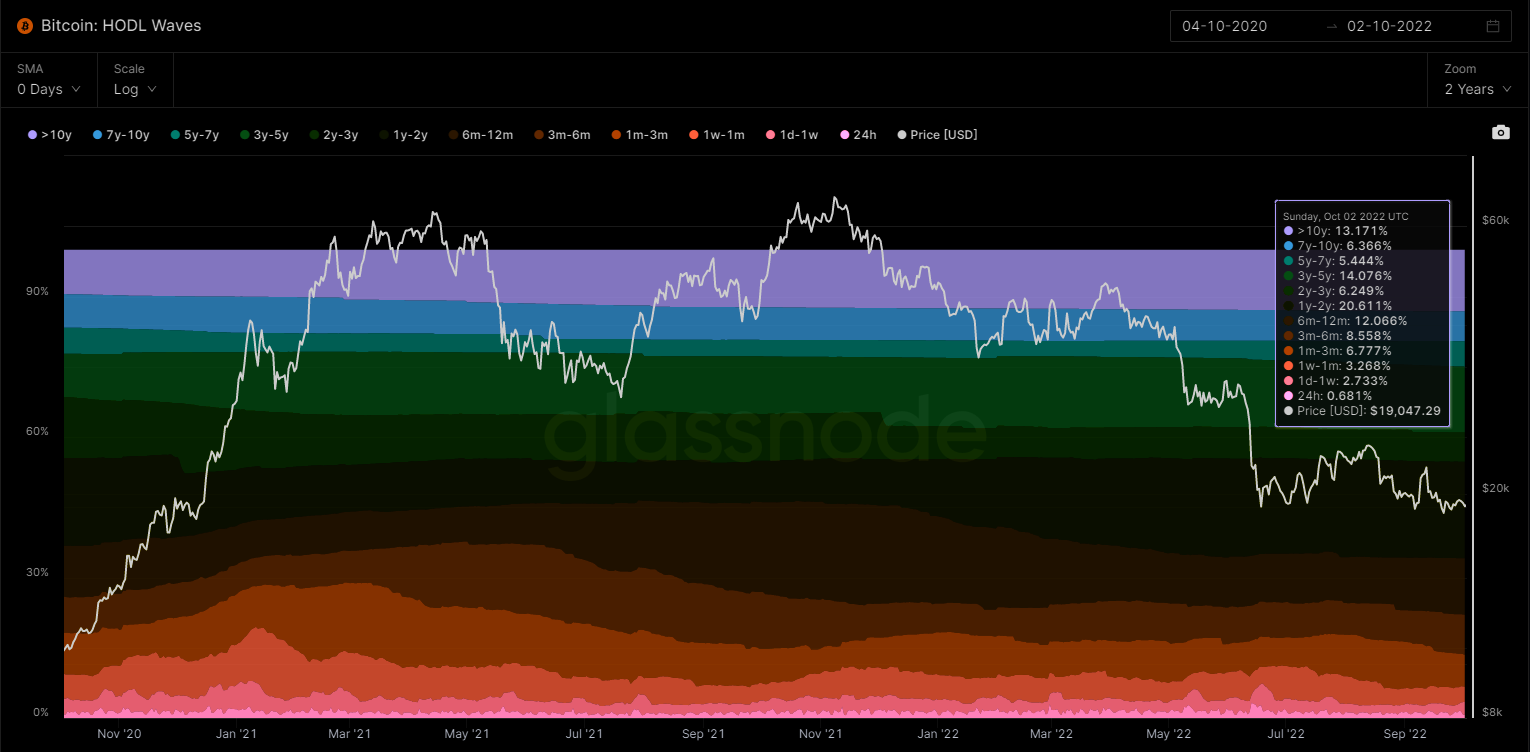Save chart image with camera icon
Screen dimensions: 1530x752
(x=1500, y=132)
